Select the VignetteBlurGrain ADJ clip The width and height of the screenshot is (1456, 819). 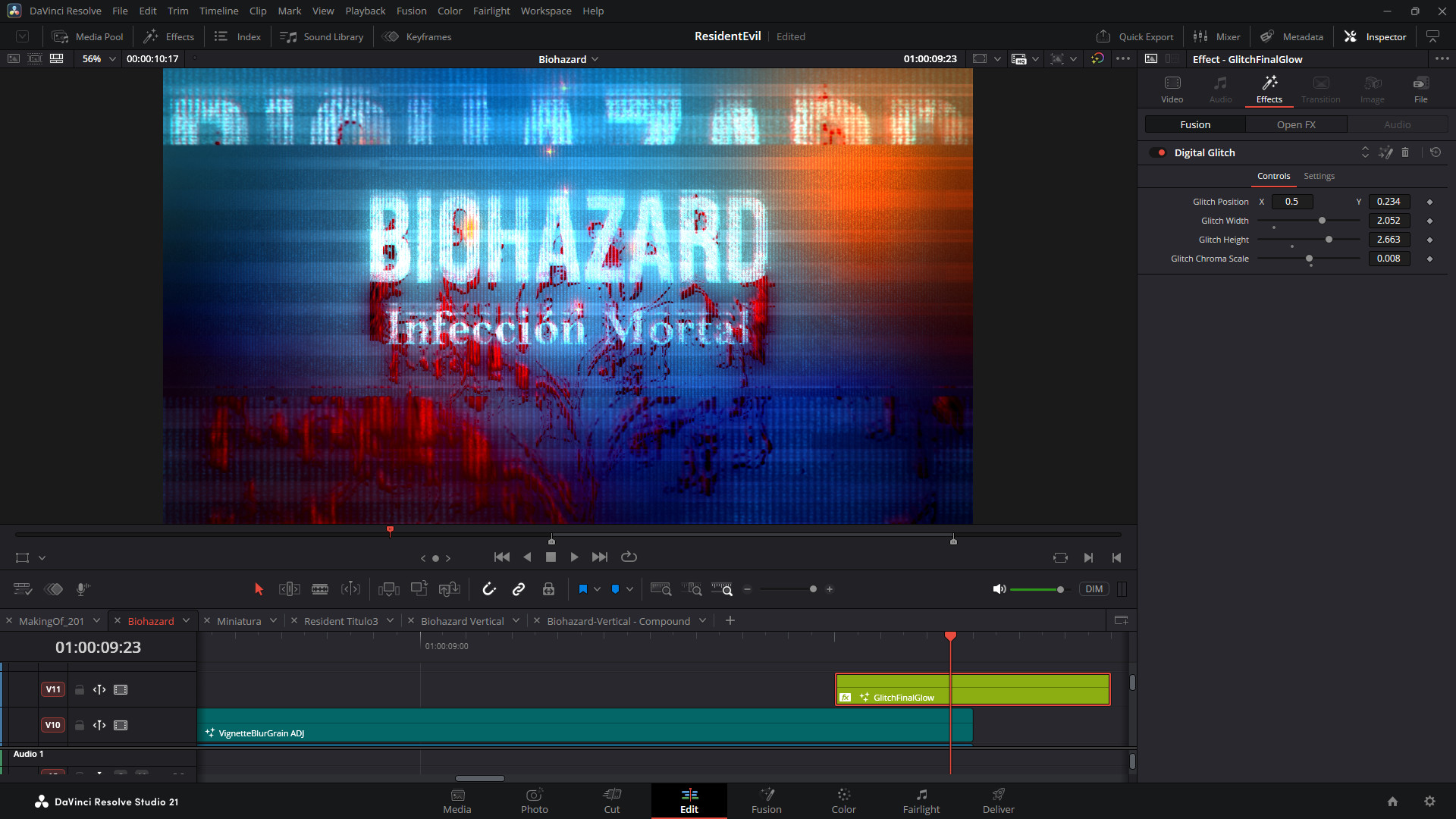(x=585, y=726)
